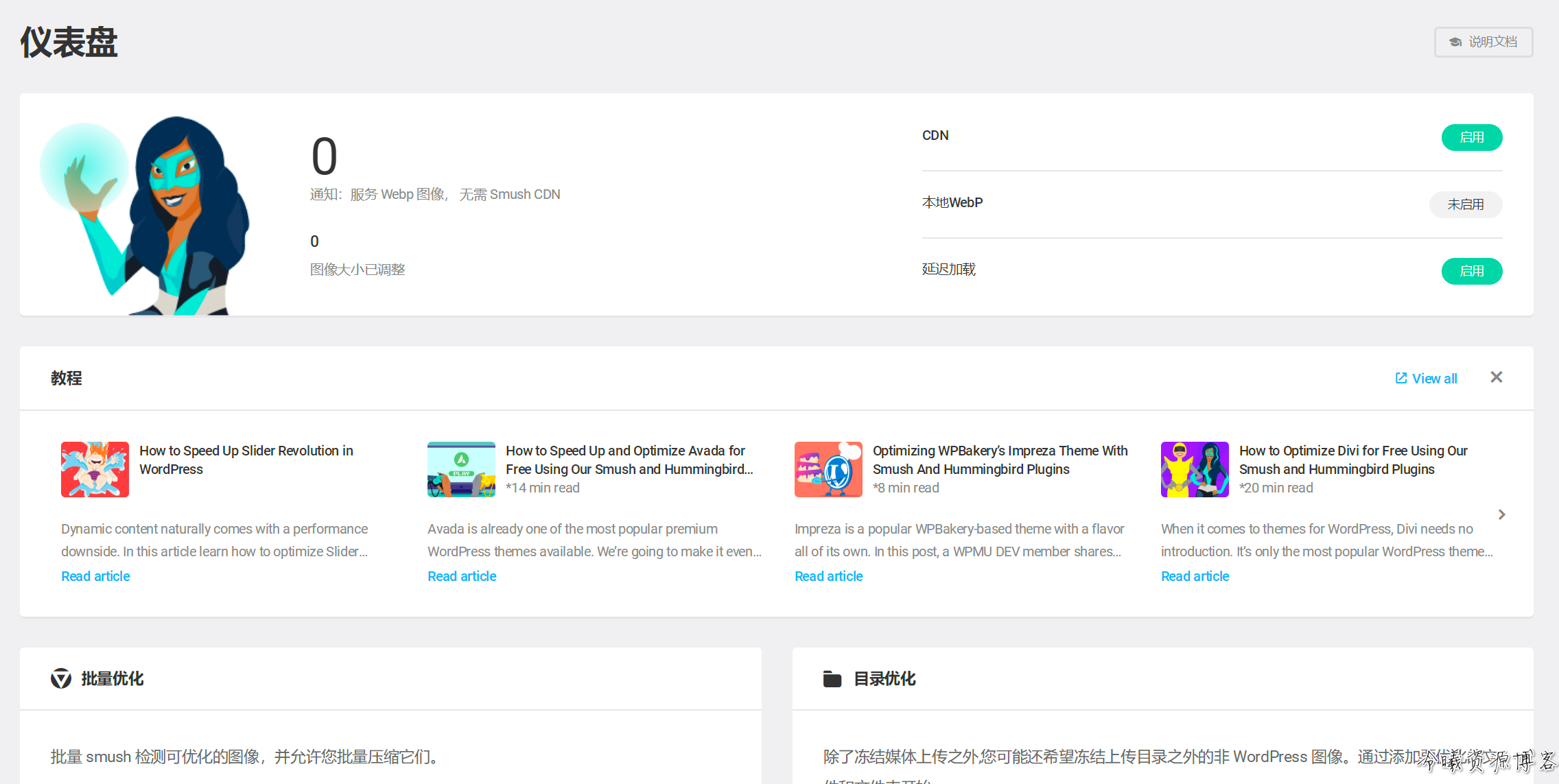
Task: Click the graduation cap icon in 说明文档
Action: pos(1455,42)
